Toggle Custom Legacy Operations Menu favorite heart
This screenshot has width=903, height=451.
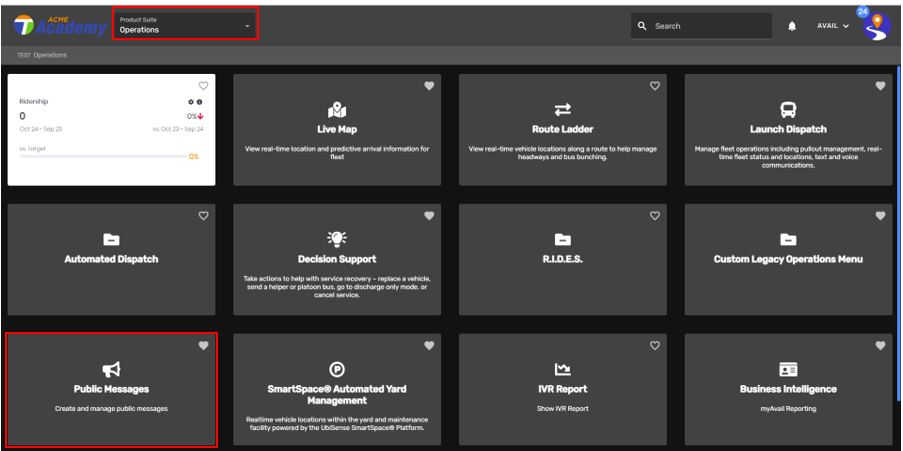[881, 216]
